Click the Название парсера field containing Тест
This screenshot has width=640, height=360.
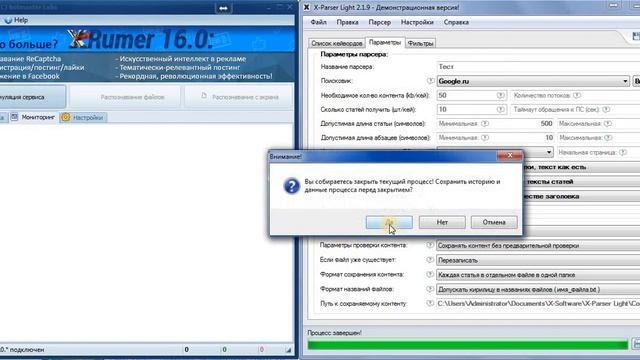(x=538, y=67)
